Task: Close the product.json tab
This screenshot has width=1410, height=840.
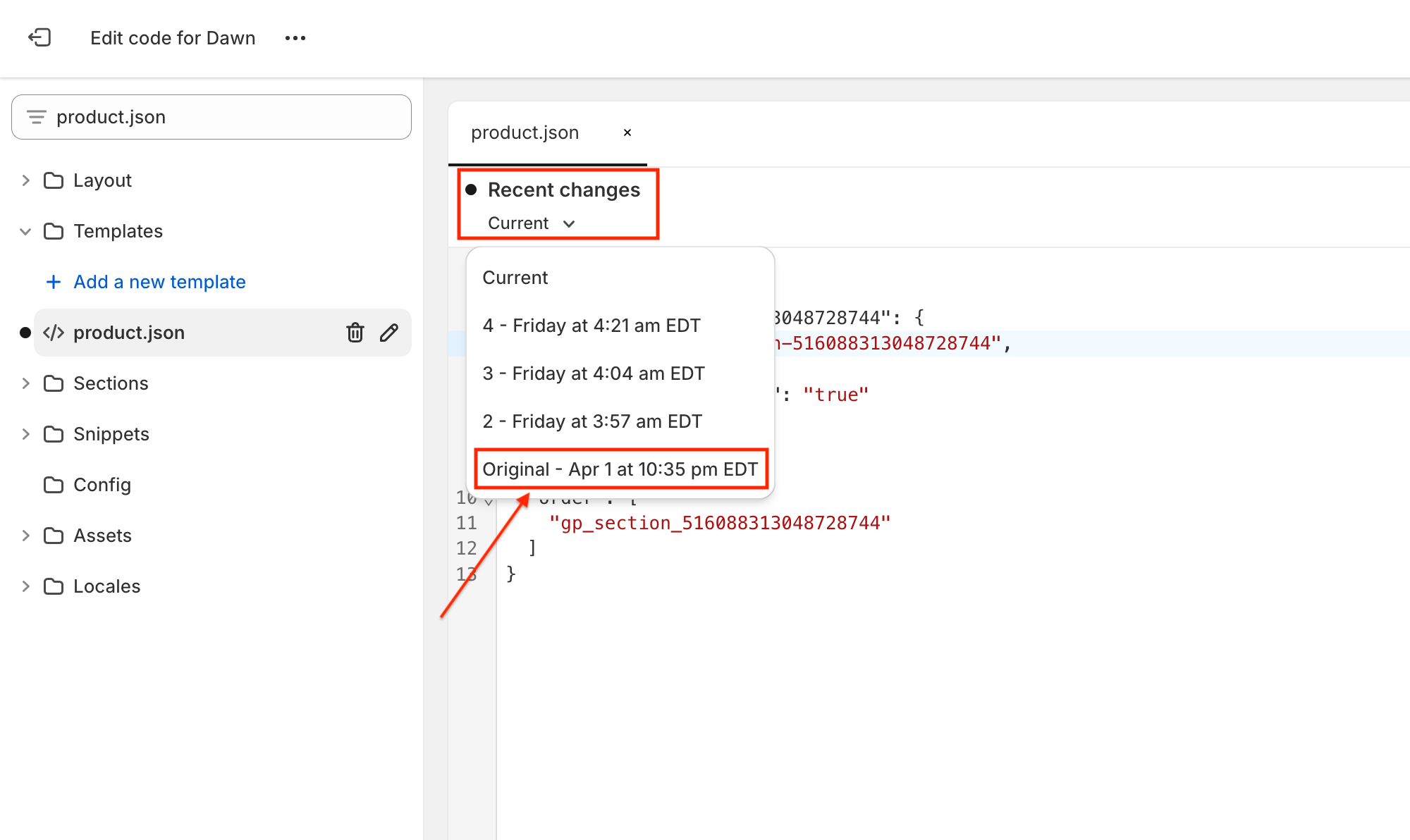Action: pyautogui.click(x=627, y=132)
